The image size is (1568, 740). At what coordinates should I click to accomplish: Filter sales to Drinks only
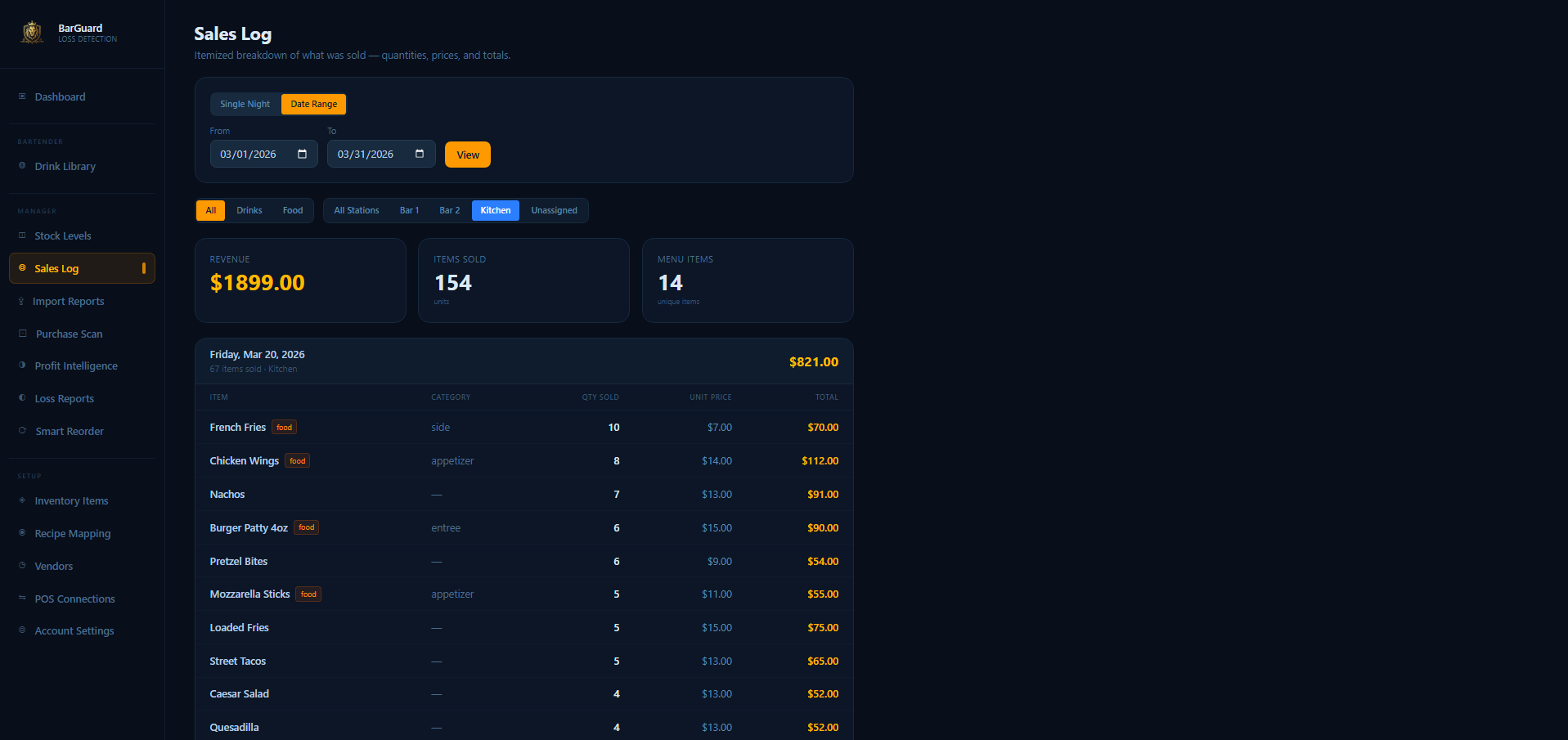pos(249,210)
